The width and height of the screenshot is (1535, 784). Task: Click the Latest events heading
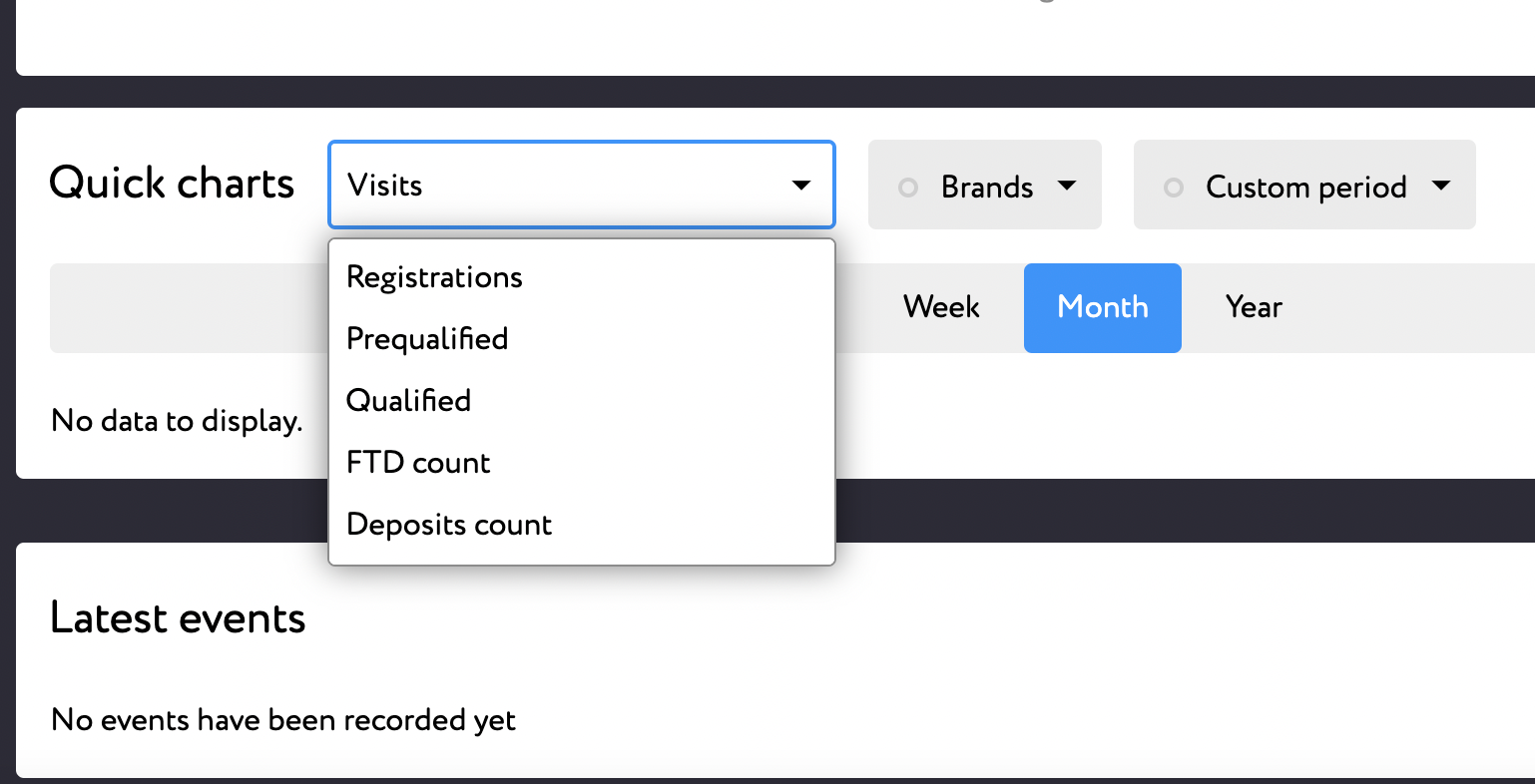[x=178, y=618]
